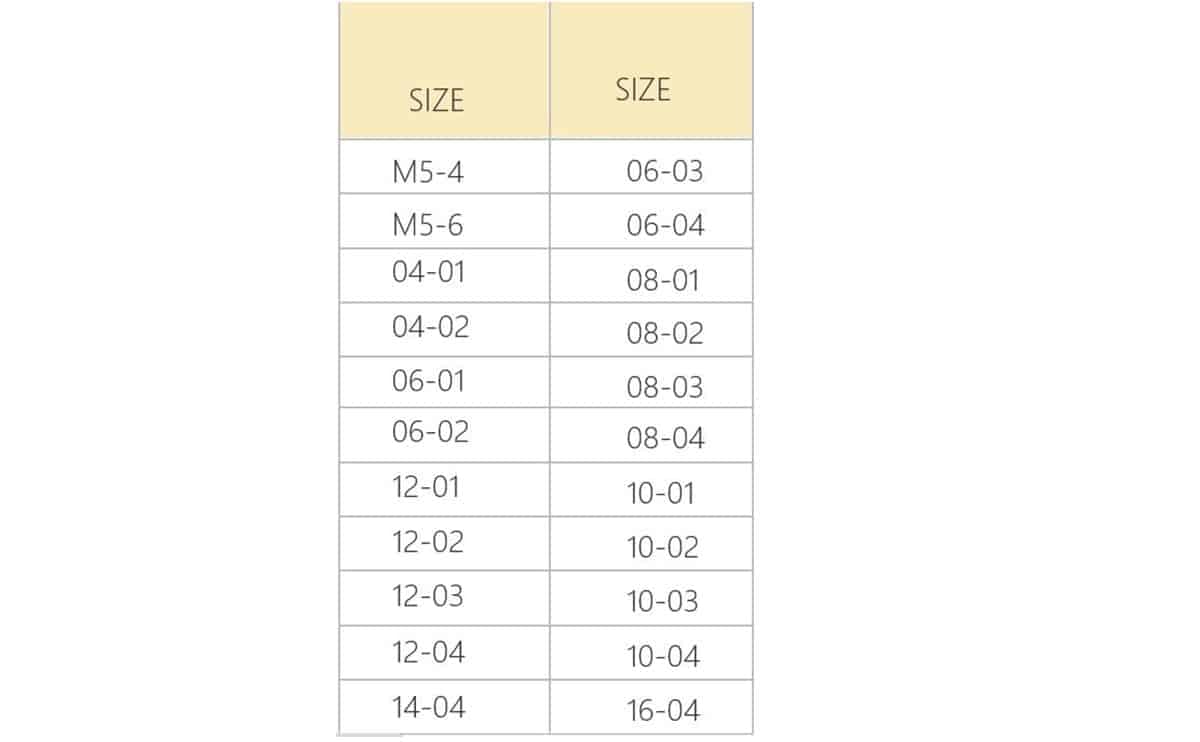Screen dimensions: 1200x742
Task: Click the 08-03 size entry
Action: coord(665,387)
